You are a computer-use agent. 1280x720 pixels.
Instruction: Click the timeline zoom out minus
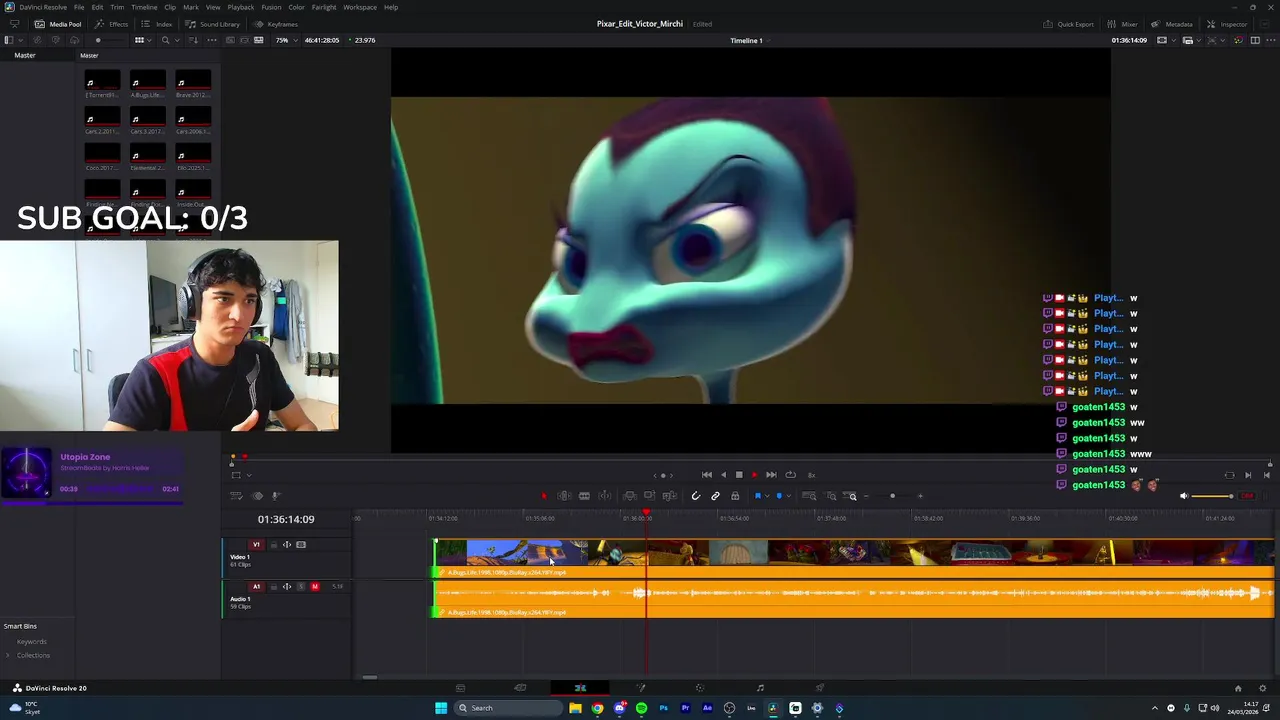865,496
